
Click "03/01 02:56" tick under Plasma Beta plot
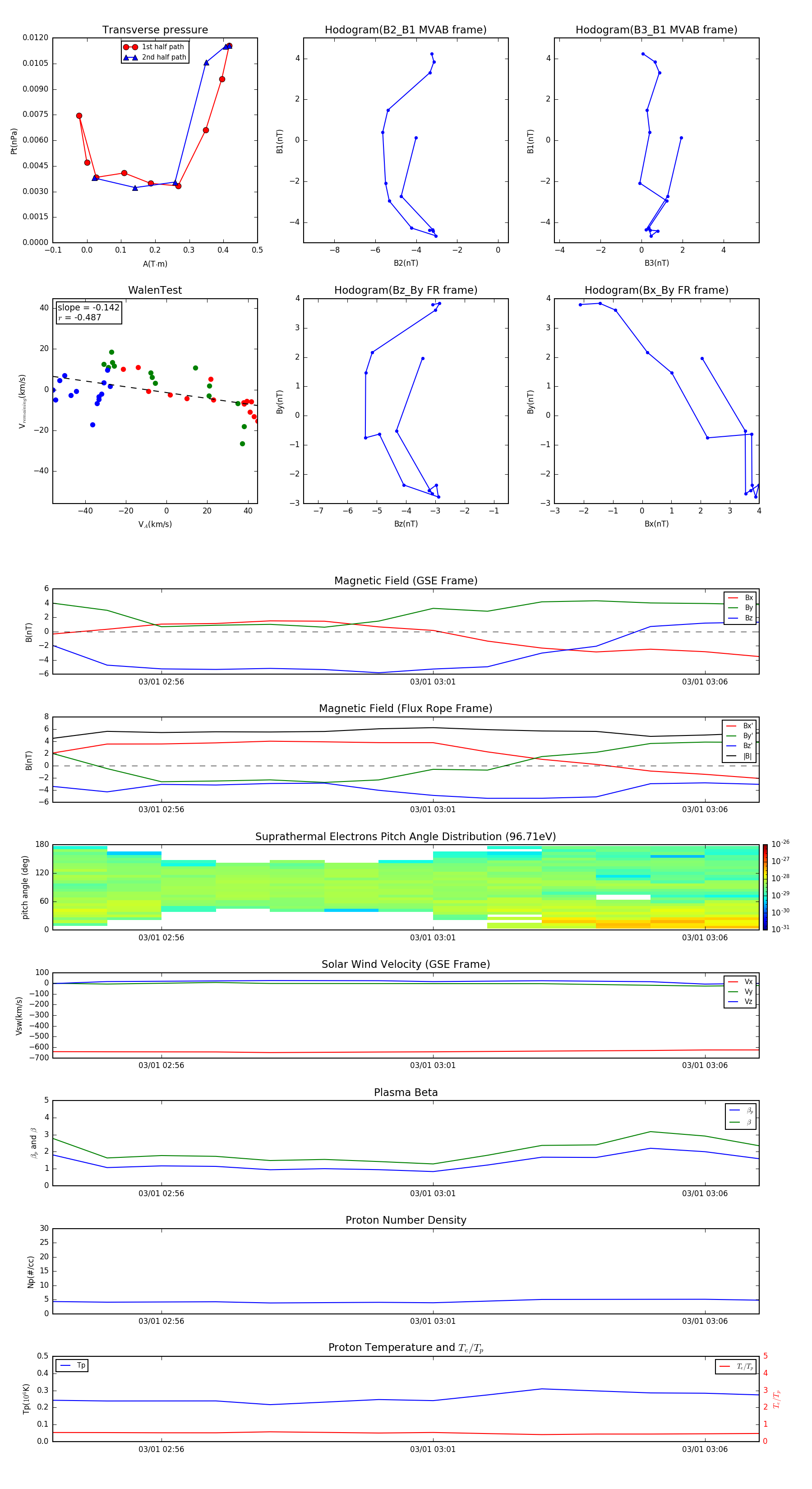pyautogui.click(x=161, y=1193)
